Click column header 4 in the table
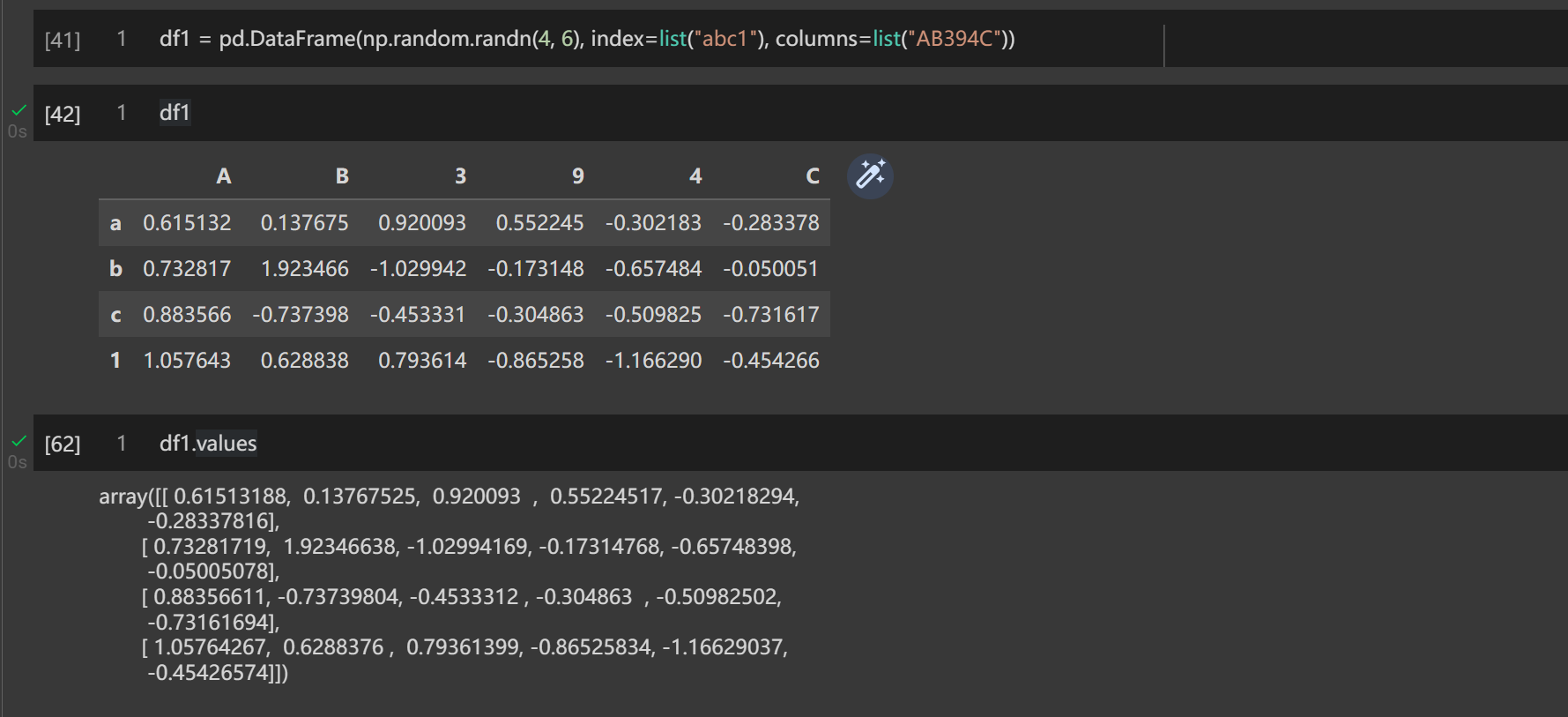The height and width of the screenshot is (717, 1568). [x=695, y=176]
